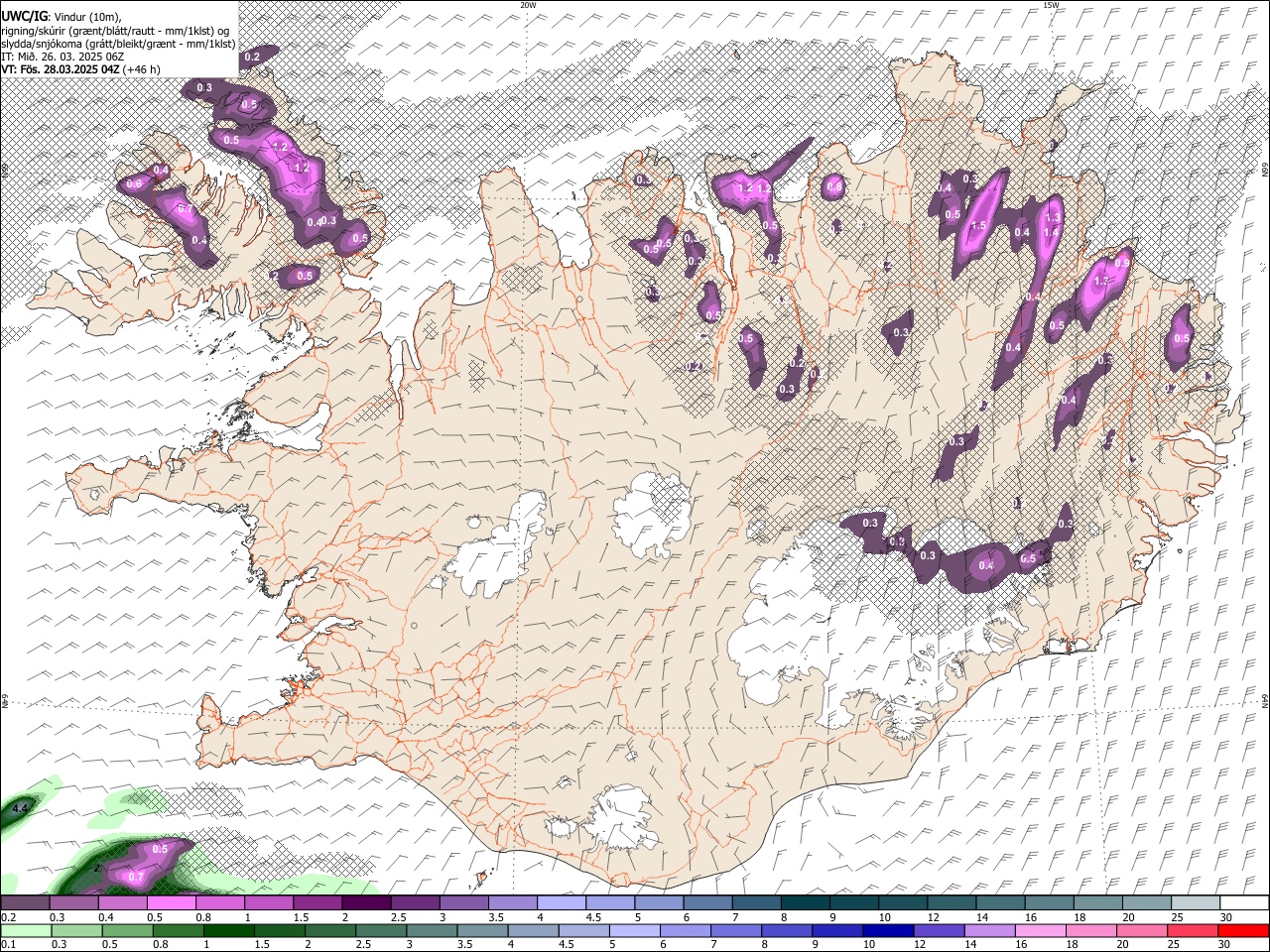Click the 1.5 snowfall value in the northeast
Image resolution: width=1270 pixels, height=952 pixels.
(x=977, y=226)
